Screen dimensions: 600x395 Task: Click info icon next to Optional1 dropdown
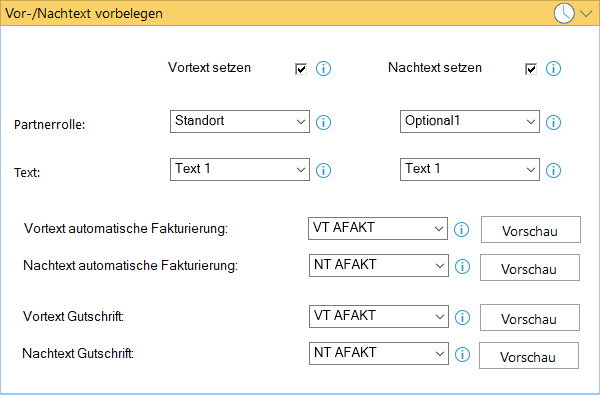click(x=553, y=122)
